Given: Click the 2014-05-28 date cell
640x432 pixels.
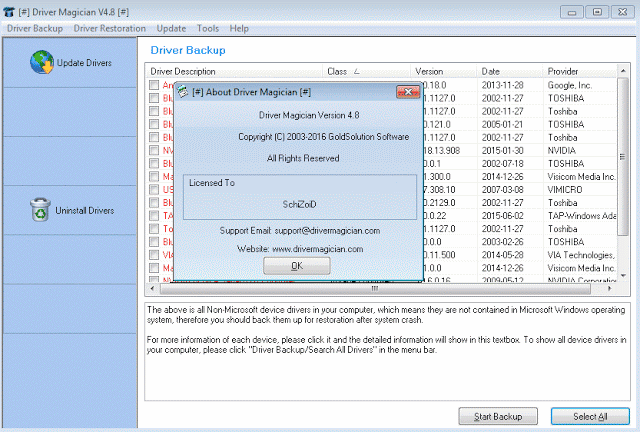Looking at the screenshot, I should click(502, 255).
